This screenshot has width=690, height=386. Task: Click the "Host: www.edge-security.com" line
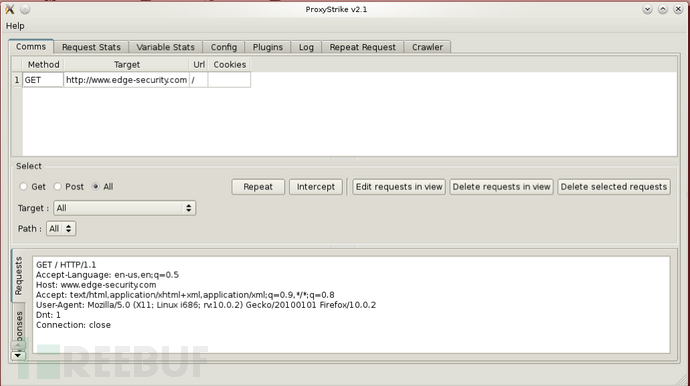point(96,285)
